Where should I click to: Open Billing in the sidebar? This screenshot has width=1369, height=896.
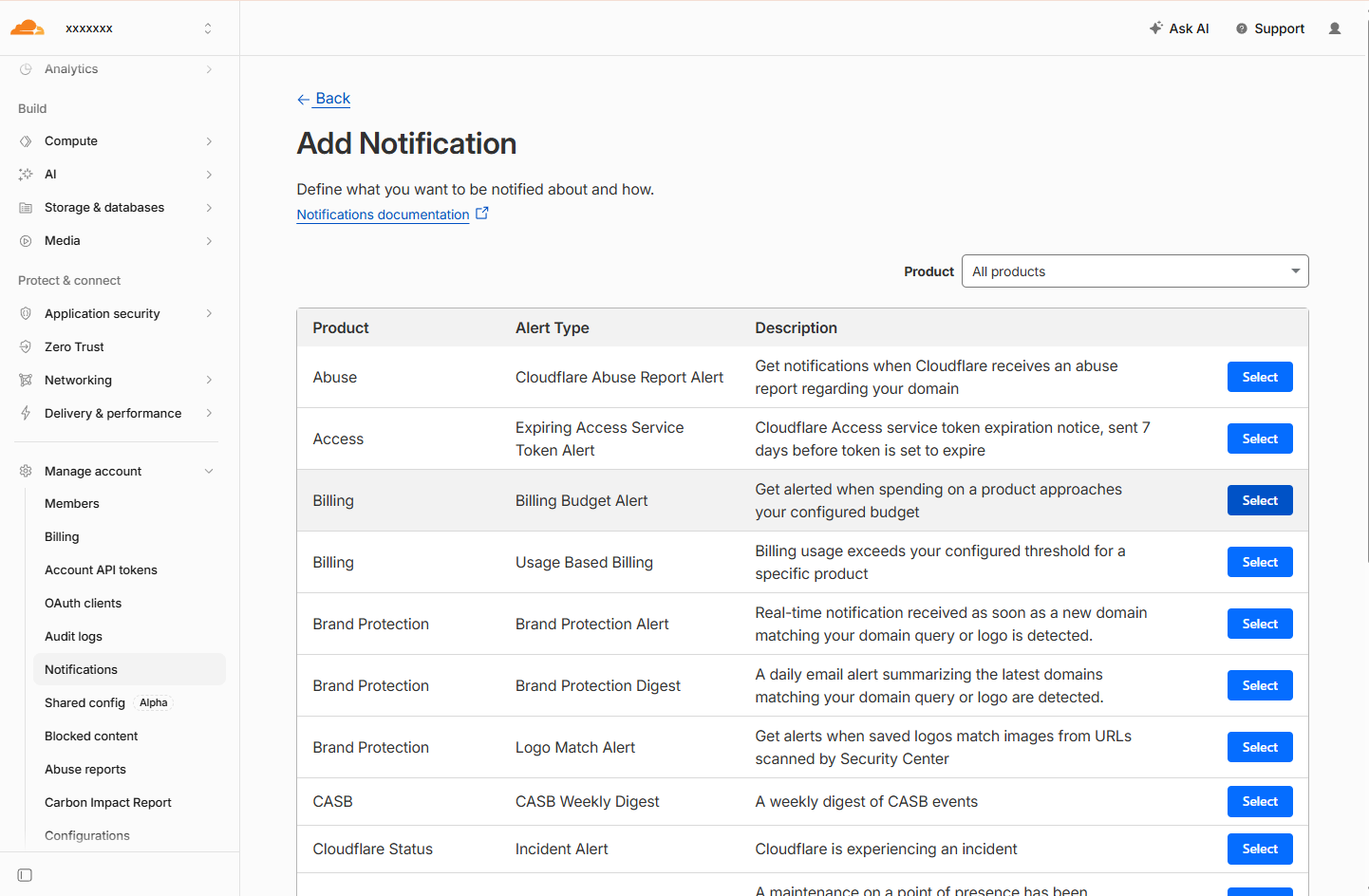(x=129, y=537)
